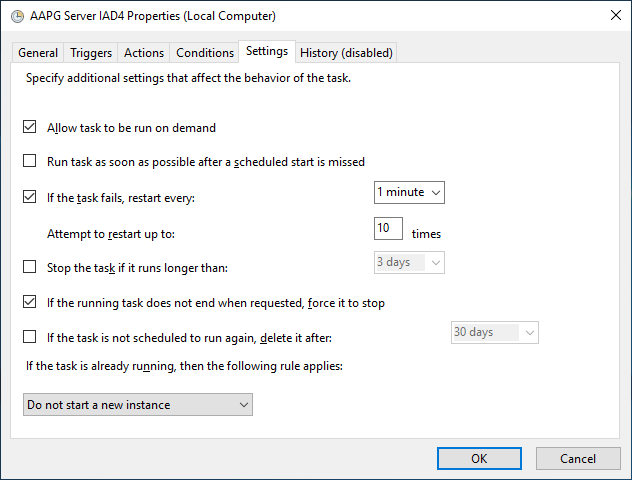Uncheck 'If the task fails, restart every'

[30, 197]
